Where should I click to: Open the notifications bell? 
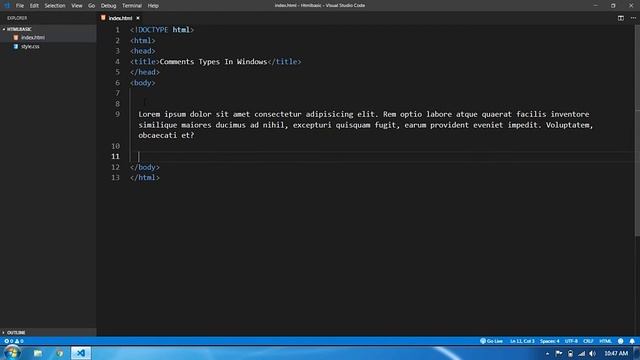coord(632,341)
